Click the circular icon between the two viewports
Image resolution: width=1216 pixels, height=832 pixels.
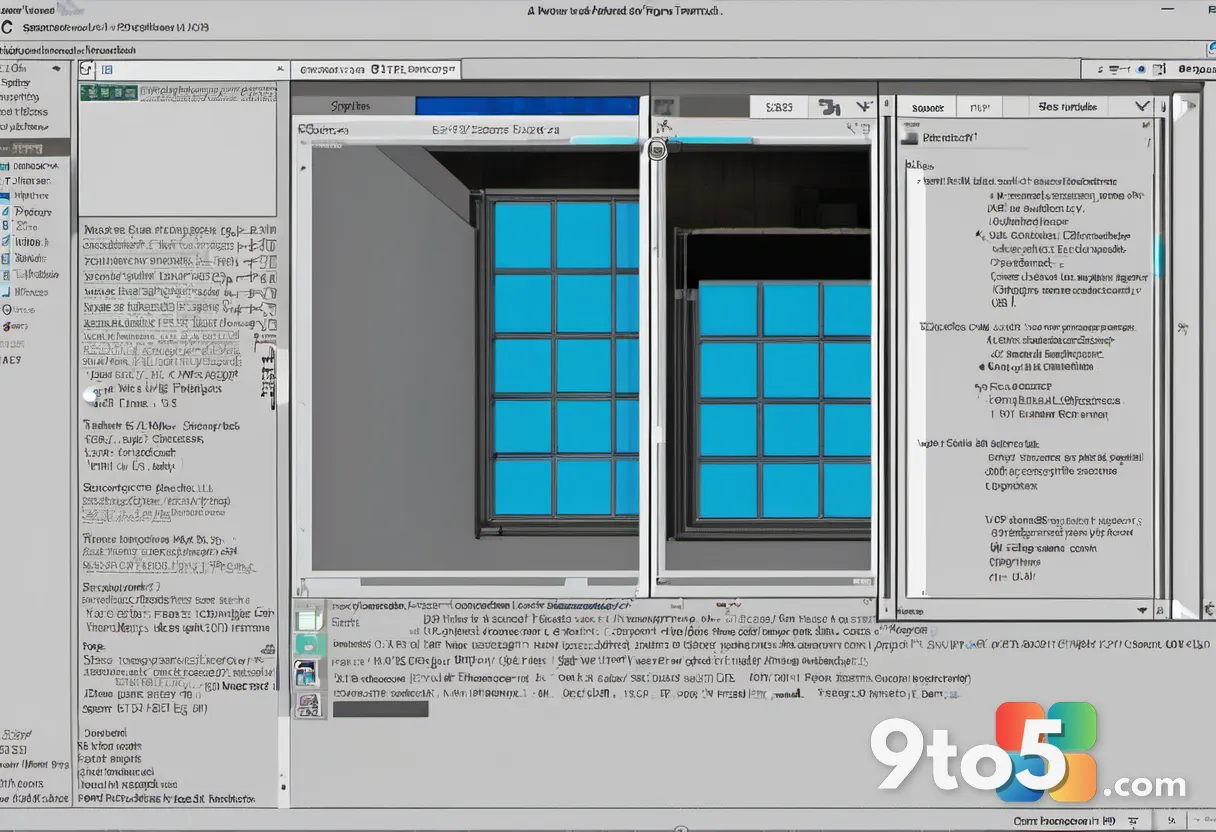coord(657,151)
